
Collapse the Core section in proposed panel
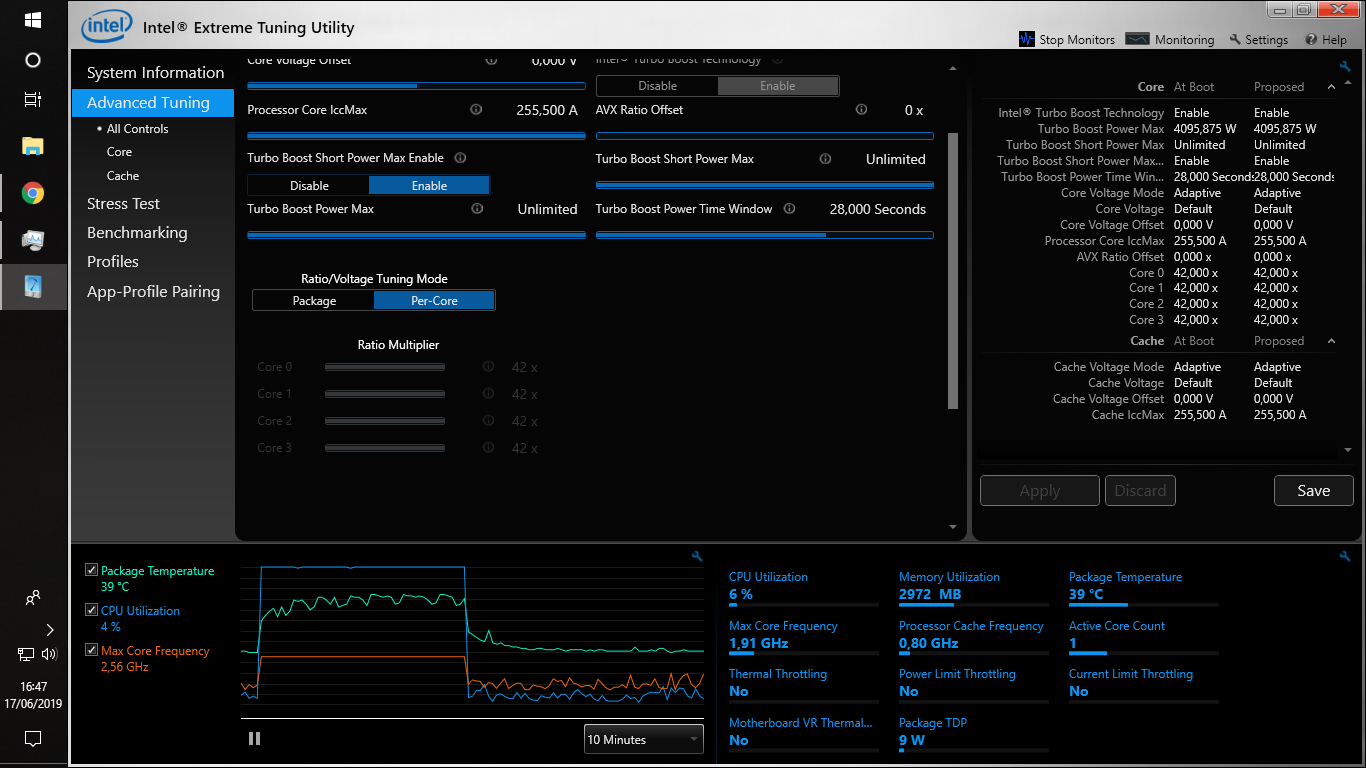tap(1331, 87)
